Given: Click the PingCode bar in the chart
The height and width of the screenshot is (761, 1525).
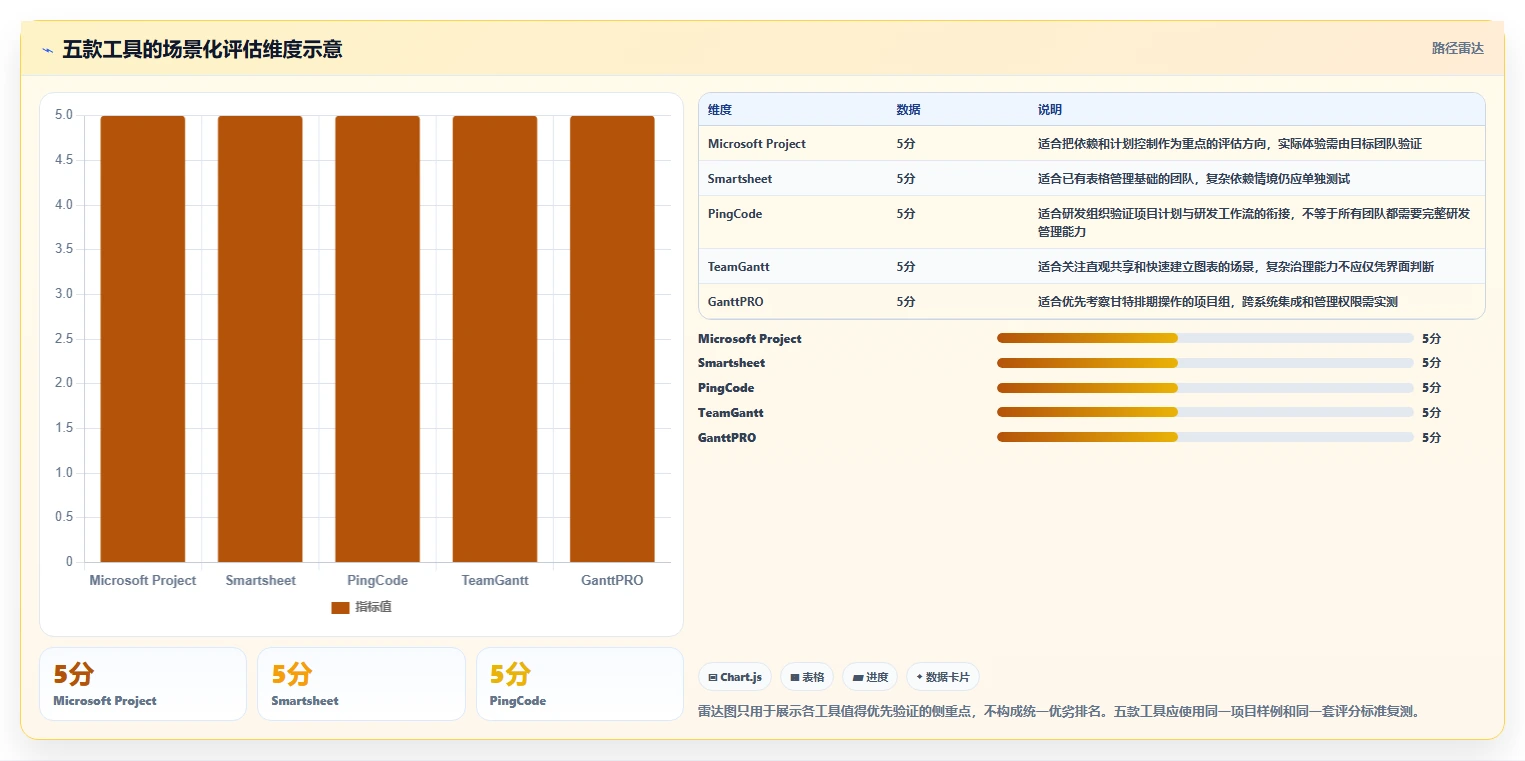Looking at the screenshot, I should pyautogui.click(x=377, y=338).
